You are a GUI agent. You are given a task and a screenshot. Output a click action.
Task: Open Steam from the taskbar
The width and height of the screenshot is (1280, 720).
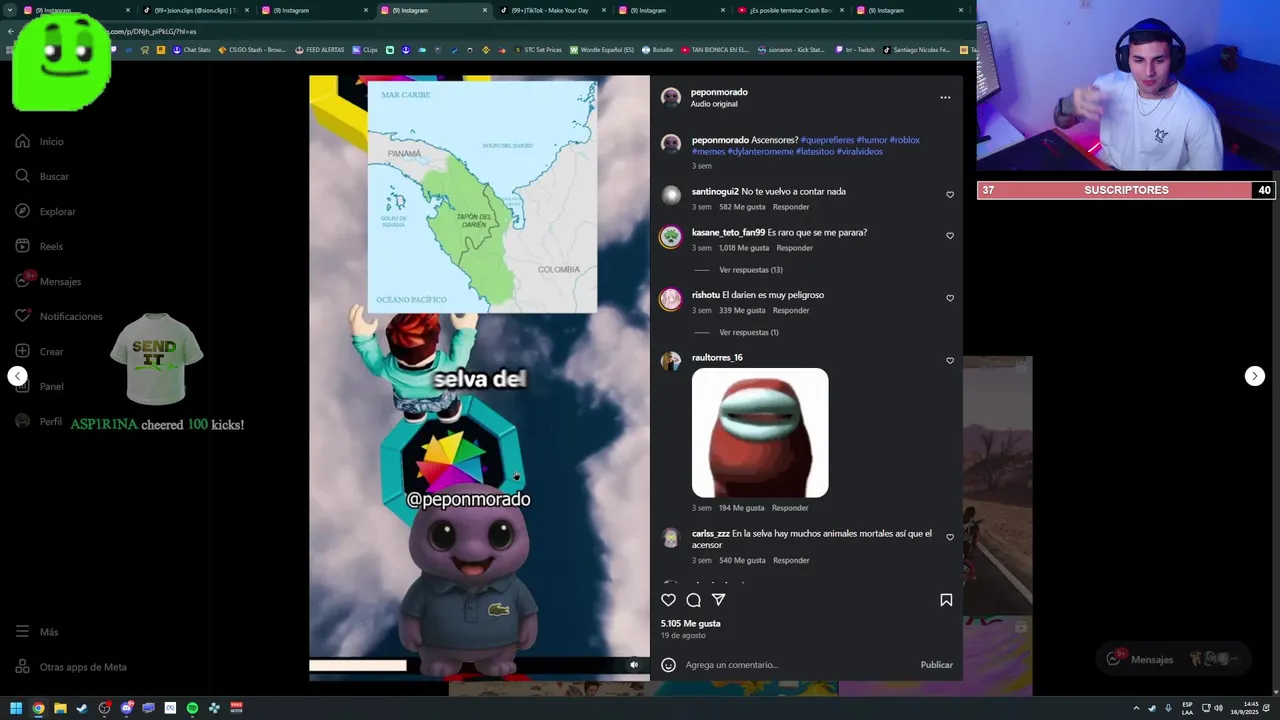(82, 708)
